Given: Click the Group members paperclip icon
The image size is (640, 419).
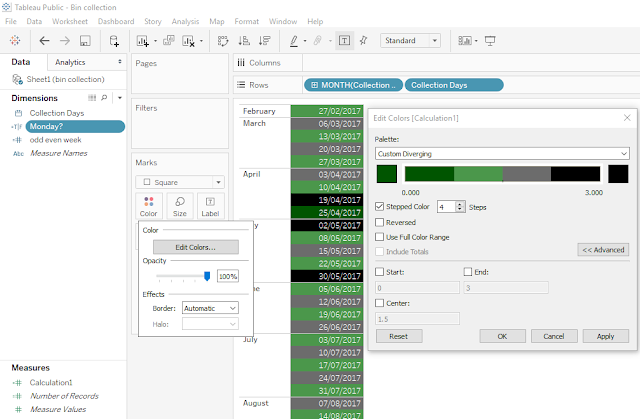Looking at the screenshot, I should pyautogui.click(x=318, y=40).
